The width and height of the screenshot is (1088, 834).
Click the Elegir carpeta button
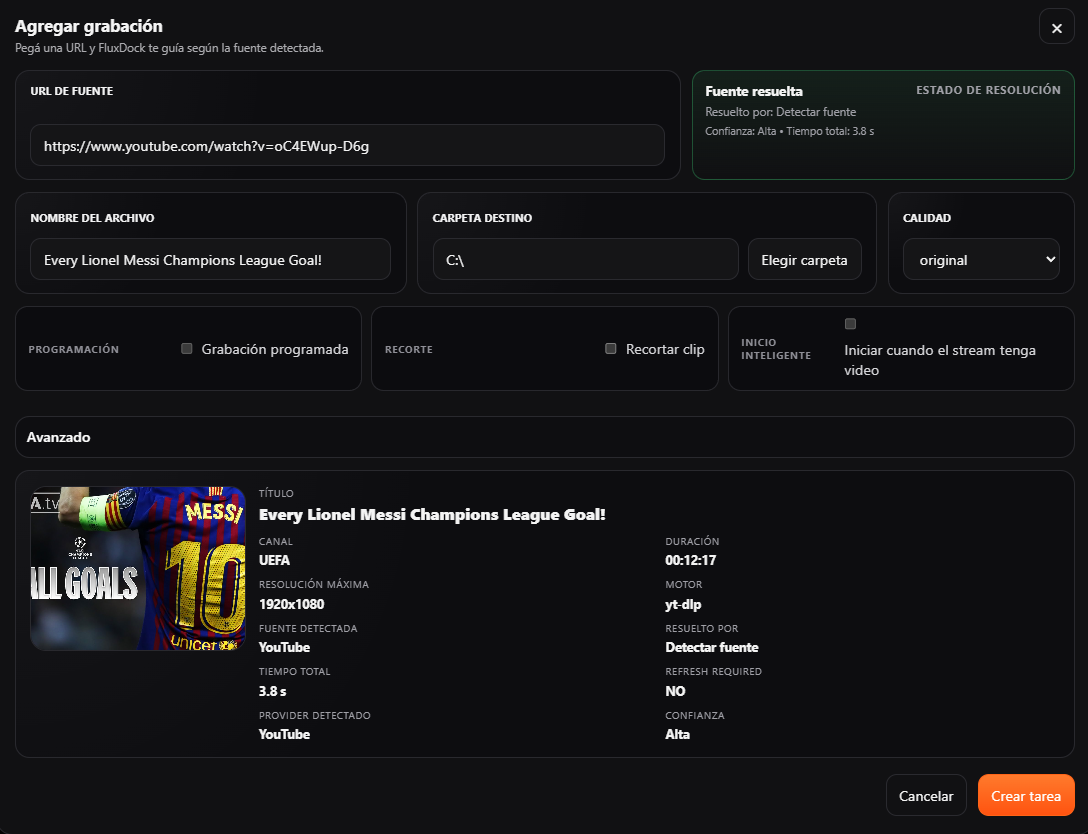pos(804,259)
